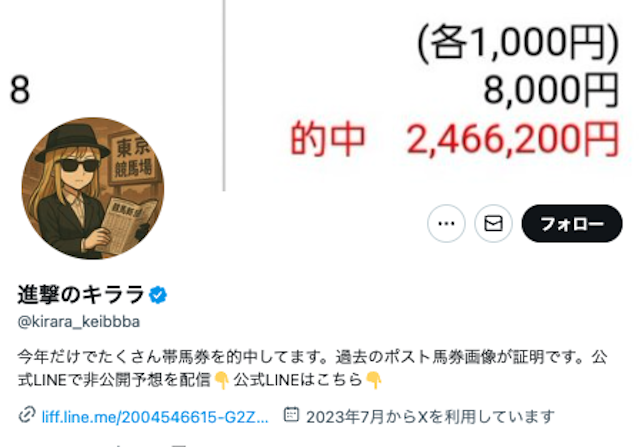Viewport: 640px width, 447px height.
Task: Click the 8,000円 amount in banner
Action: tap(551, 90)
